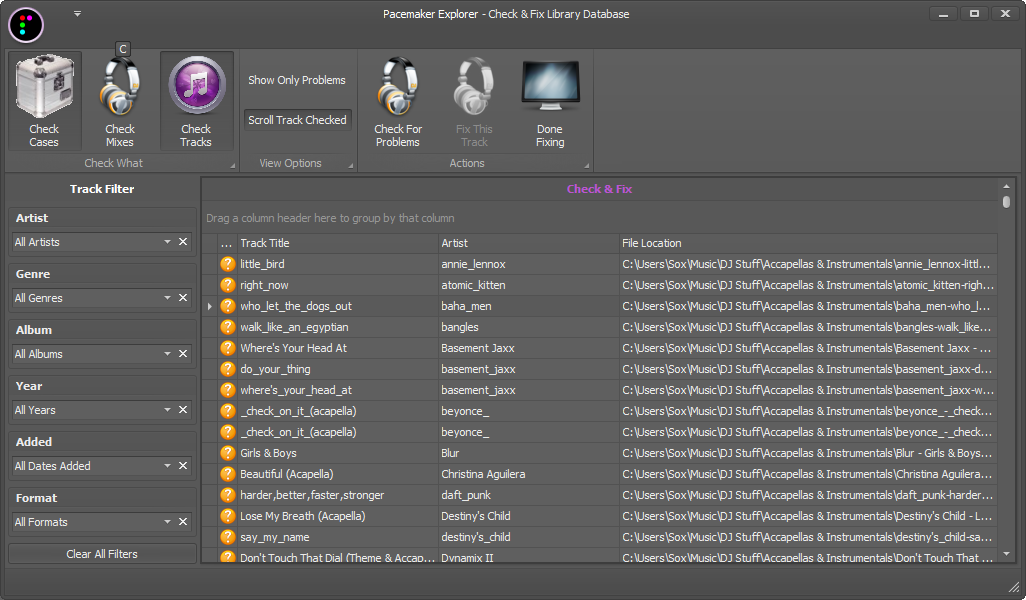1026x600 pixels.
Task: Turn off Scroll Track Checked
Action: coord(297,120)
